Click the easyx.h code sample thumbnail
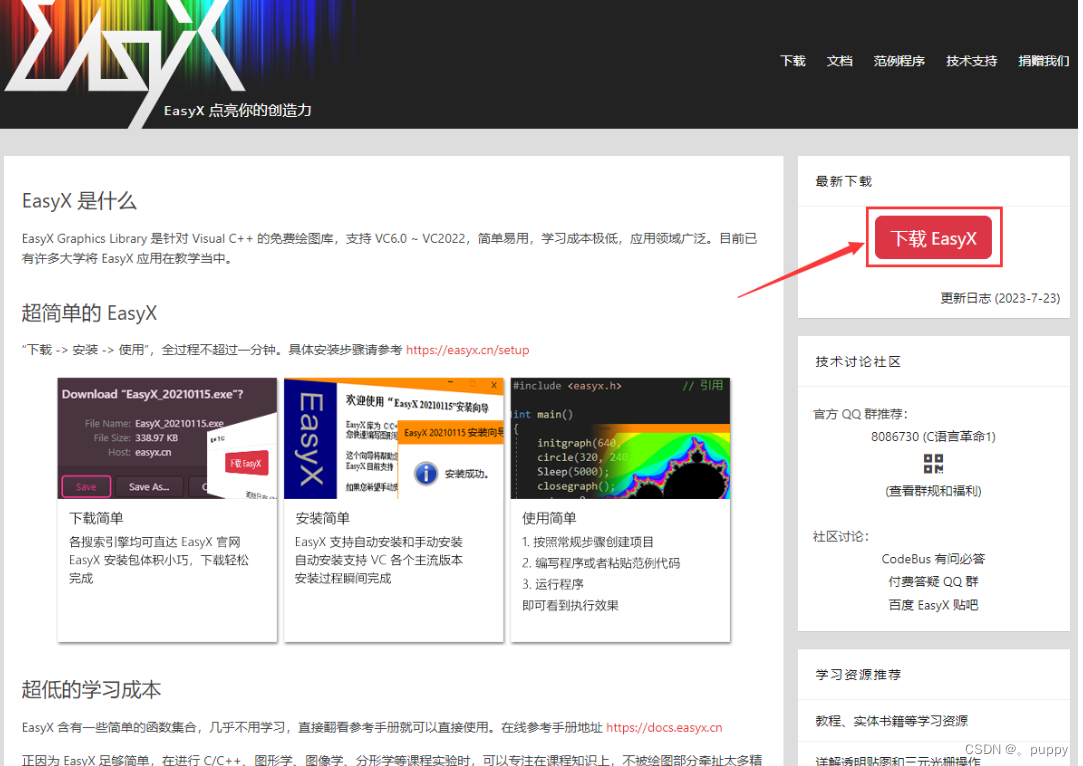The image size is (1083, 766). [x=620, y=438]
